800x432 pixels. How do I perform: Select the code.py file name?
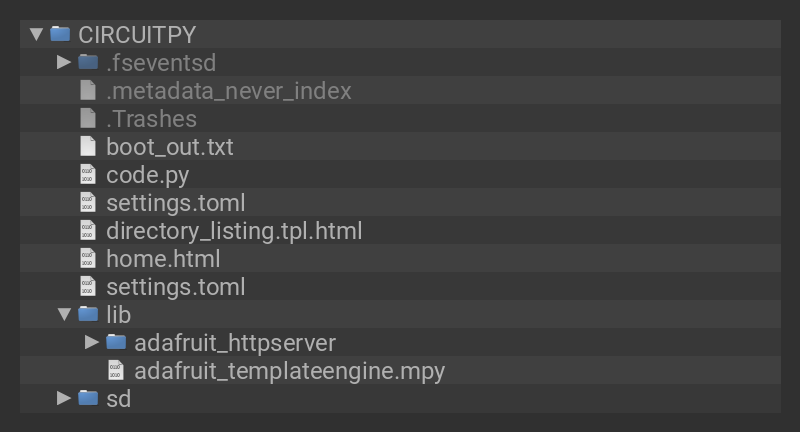pyautogui.click(x=147, y=175)
